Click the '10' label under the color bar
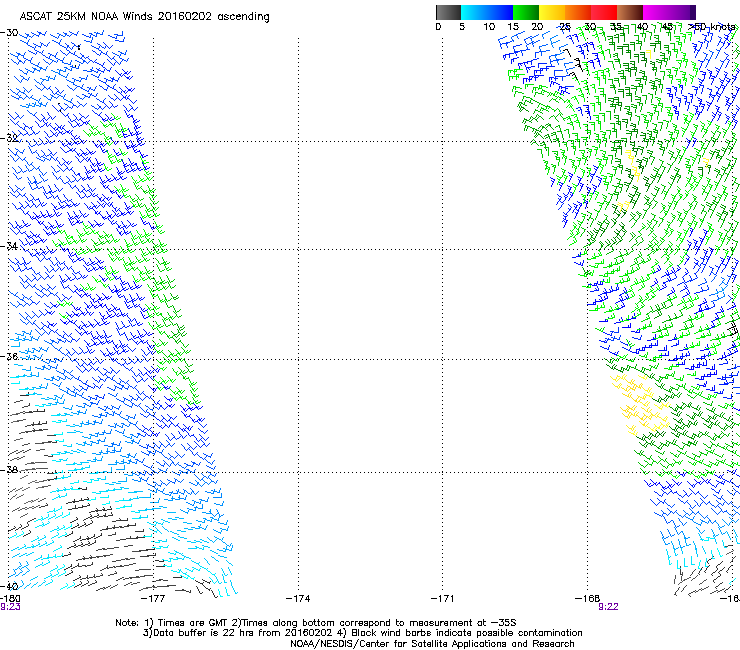The image size is (740, 650). 489,27
